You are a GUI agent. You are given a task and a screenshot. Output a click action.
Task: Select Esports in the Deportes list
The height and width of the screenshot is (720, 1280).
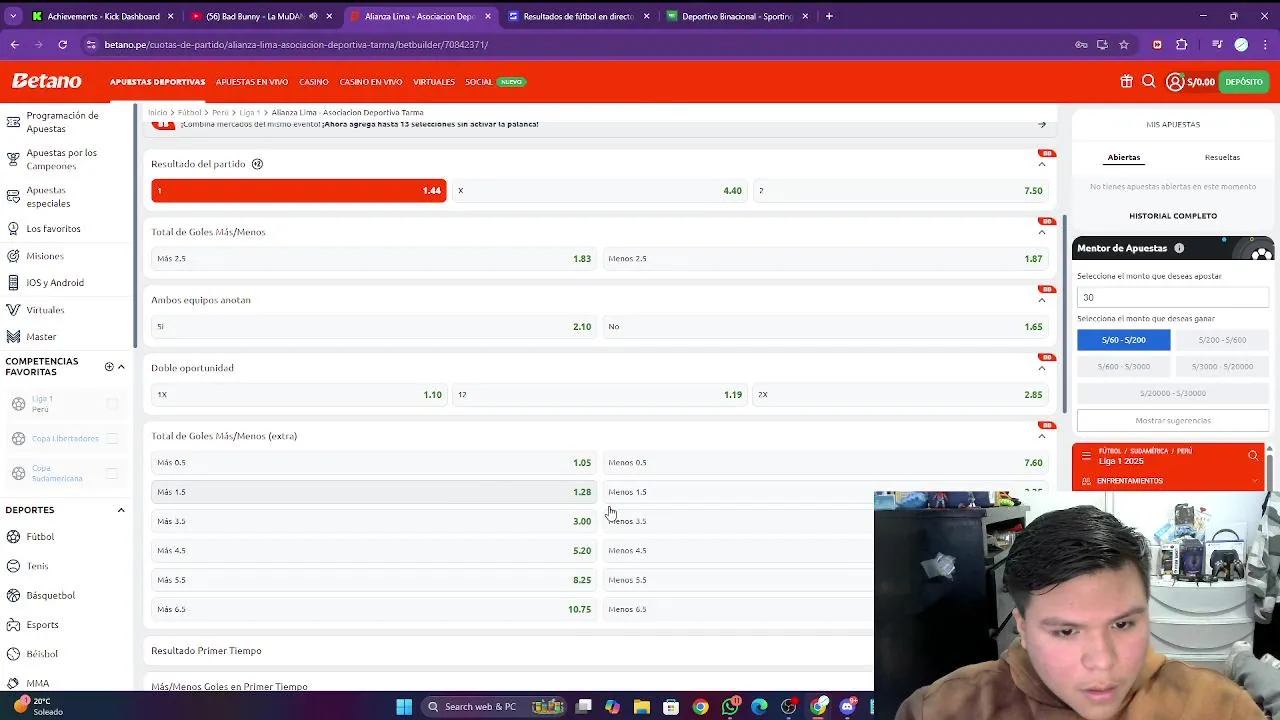pos(42,625)
